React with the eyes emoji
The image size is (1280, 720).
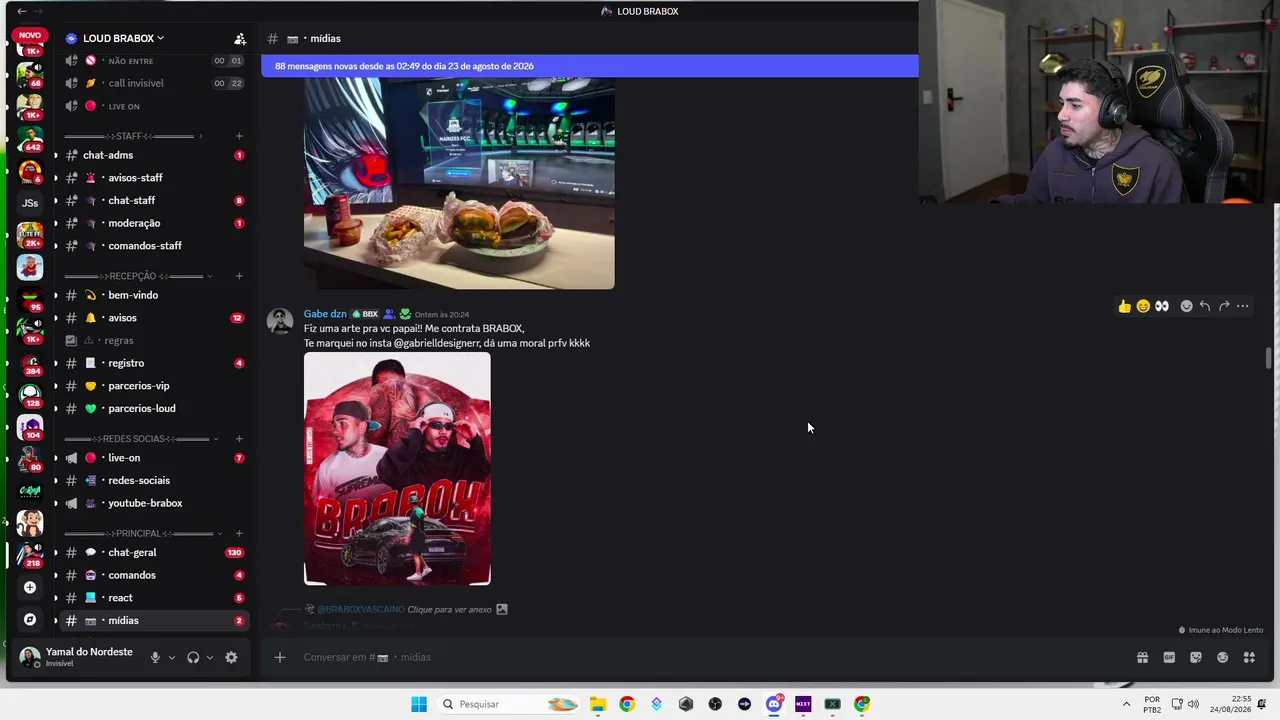[x=1162, y=306]
